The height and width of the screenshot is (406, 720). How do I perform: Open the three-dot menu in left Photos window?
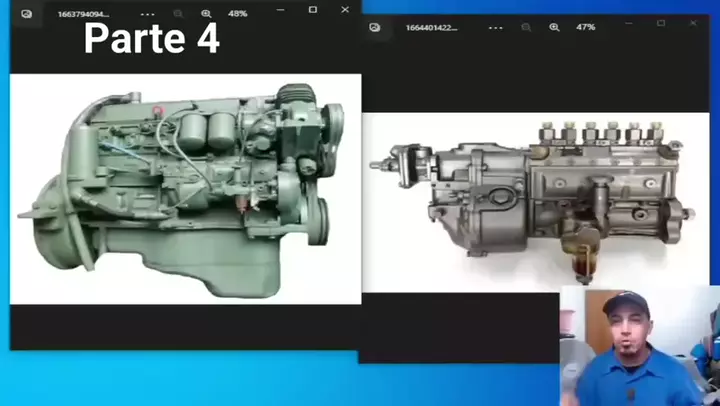click(x=147, y=14)
